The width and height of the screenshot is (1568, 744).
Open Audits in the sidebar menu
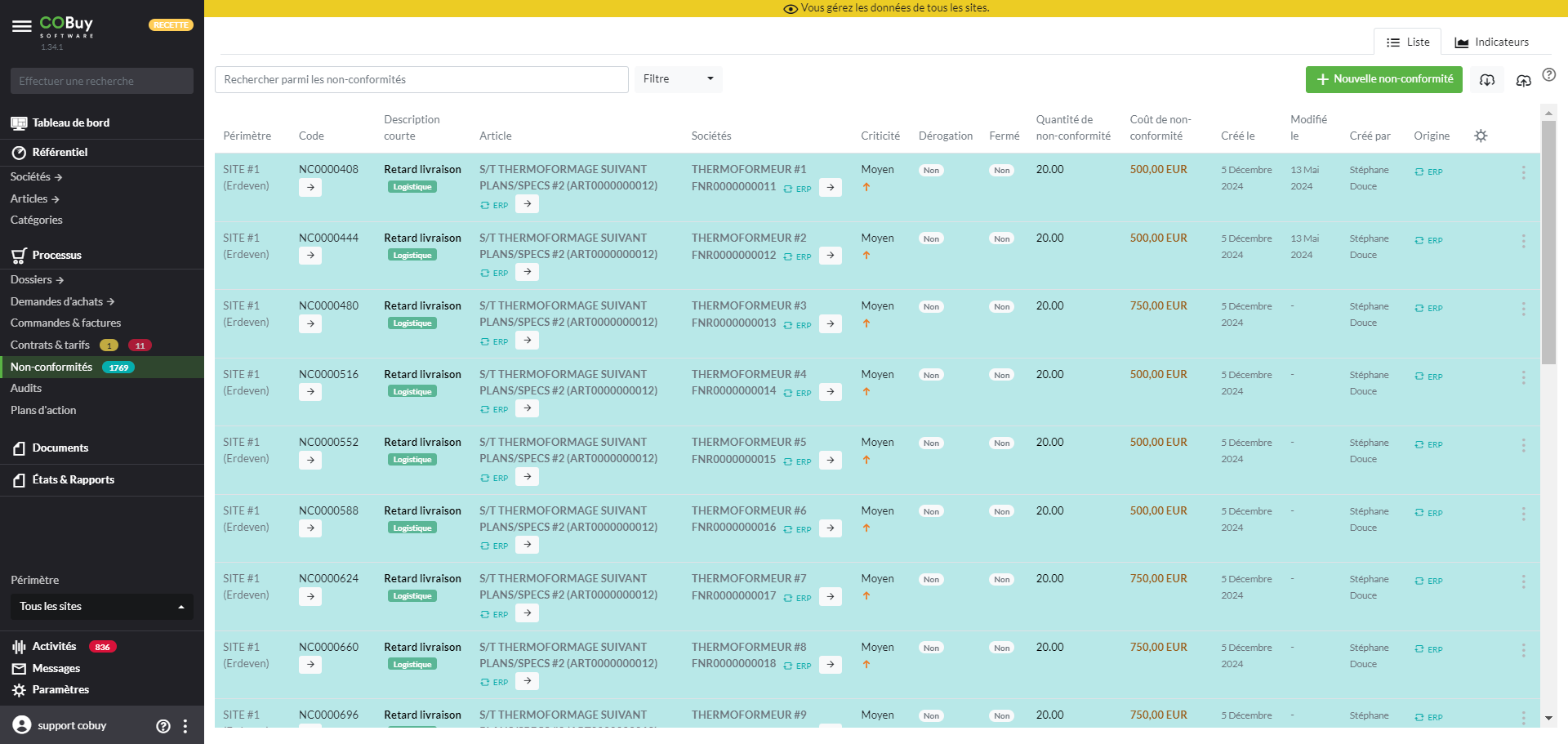(26, 388)
